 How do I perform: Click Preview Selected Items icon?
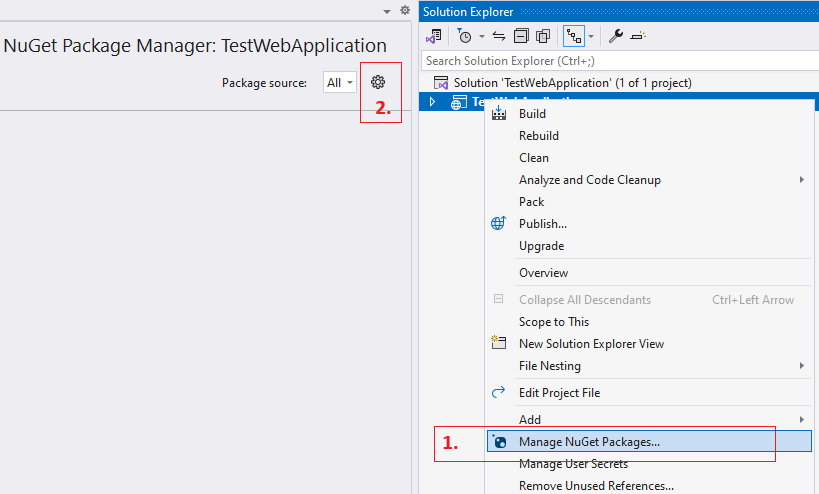[638, 36]
